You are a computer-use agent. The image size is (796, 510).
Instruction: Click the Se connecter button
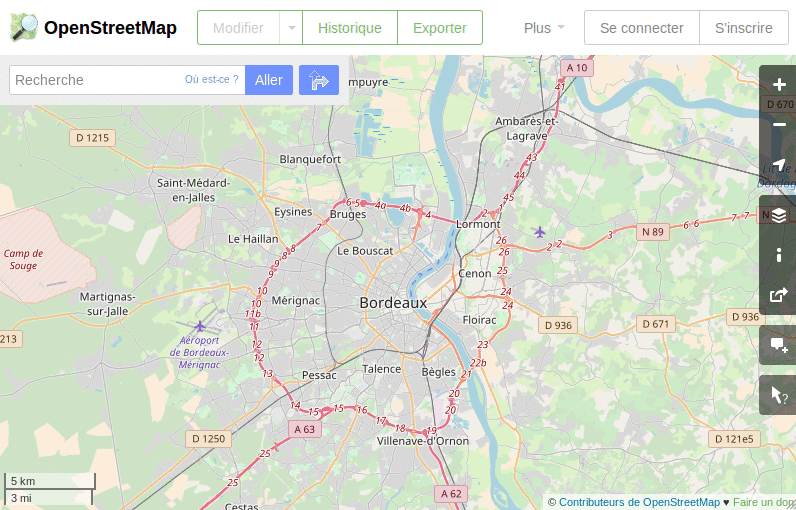pyautogui.click(x=642, y=28)
